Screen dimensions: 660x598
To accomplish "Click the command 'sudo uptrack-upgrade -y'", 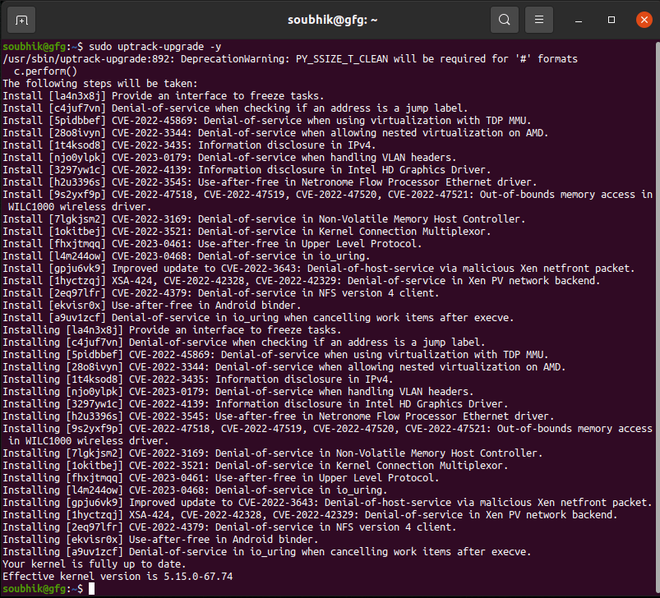I will coord(155,46).
